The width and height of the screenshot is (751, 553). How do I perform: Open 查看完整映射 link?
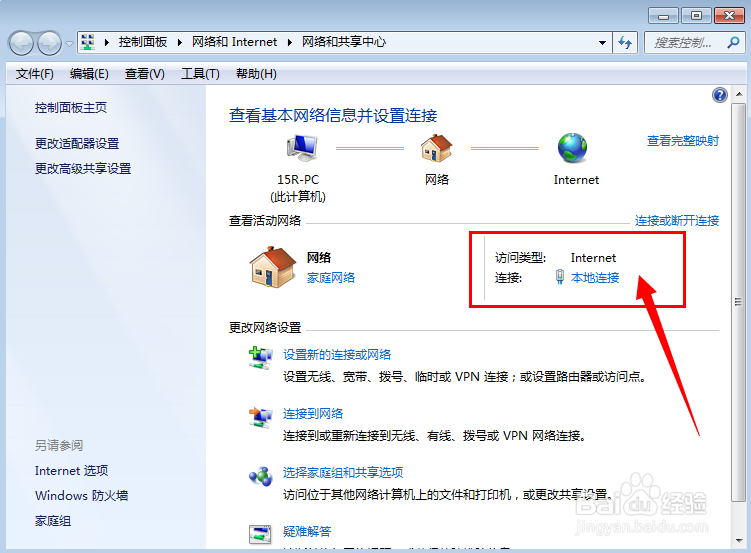pyautogui.click(x=683, y=141)
